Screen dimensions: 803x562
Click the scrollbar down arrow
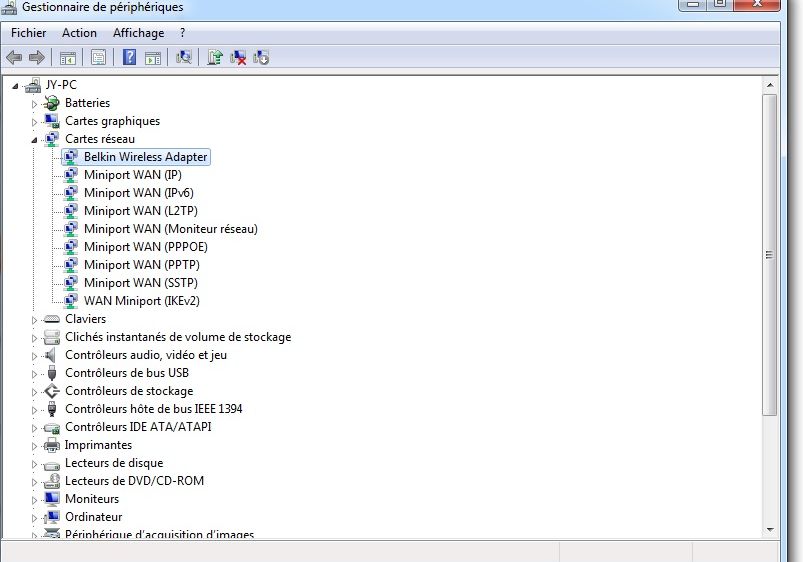click(x=770, y=530)
